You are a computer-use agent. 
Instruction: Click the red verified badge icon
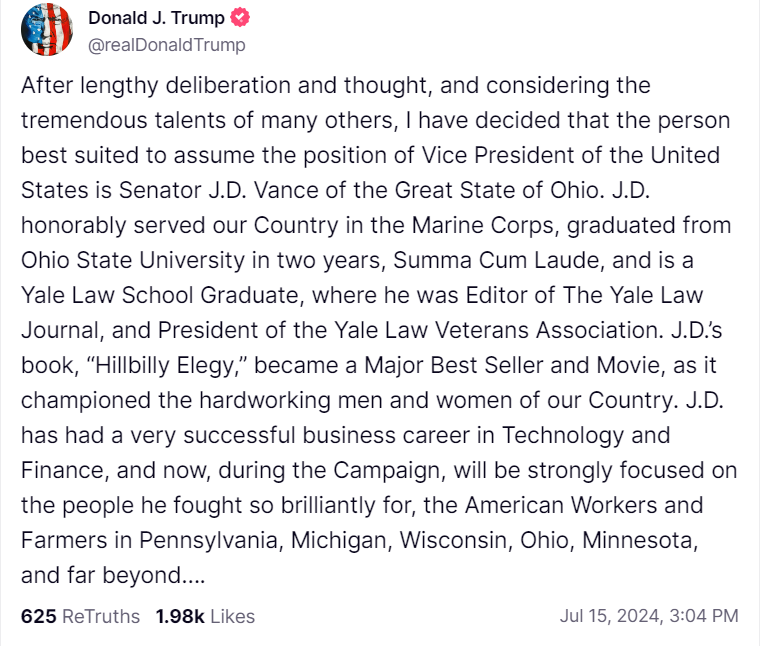click(241, 18)
